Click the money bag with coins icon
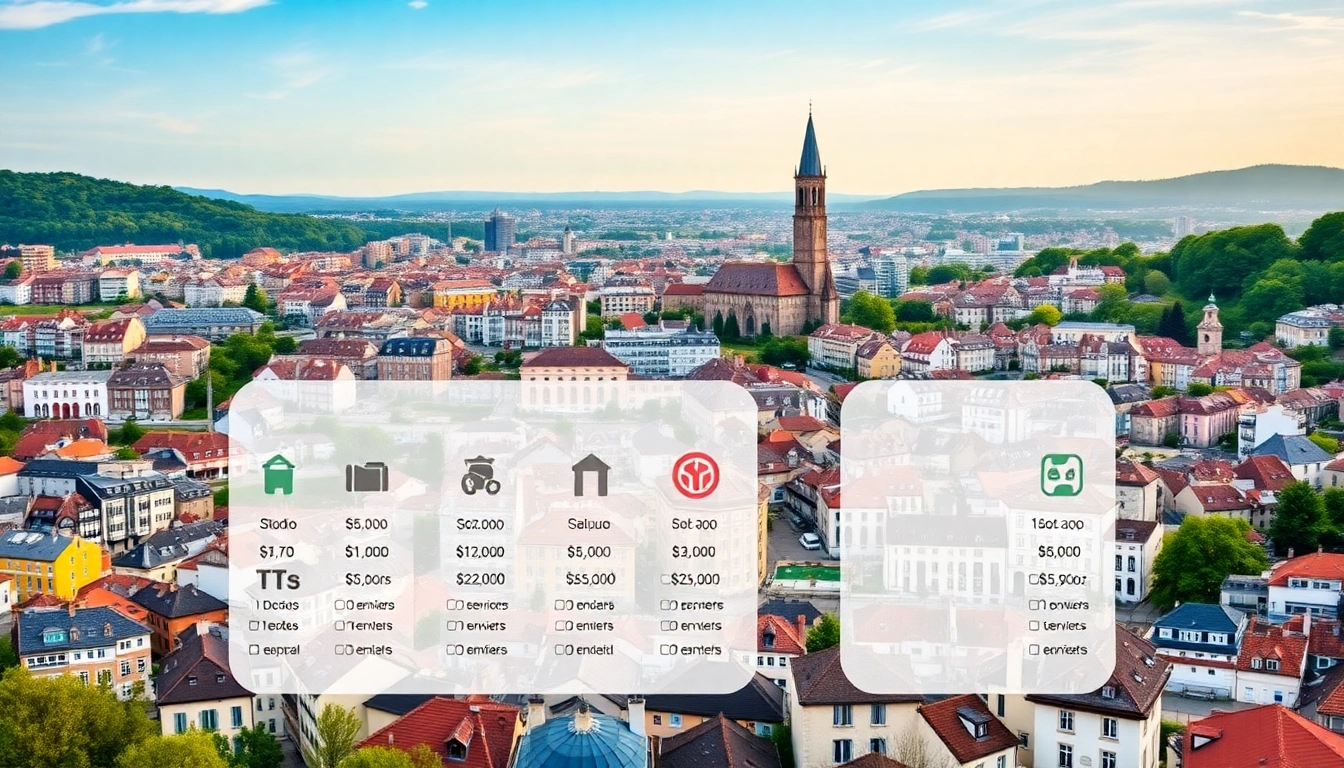Screen dimensions: 1344x768 480,476
